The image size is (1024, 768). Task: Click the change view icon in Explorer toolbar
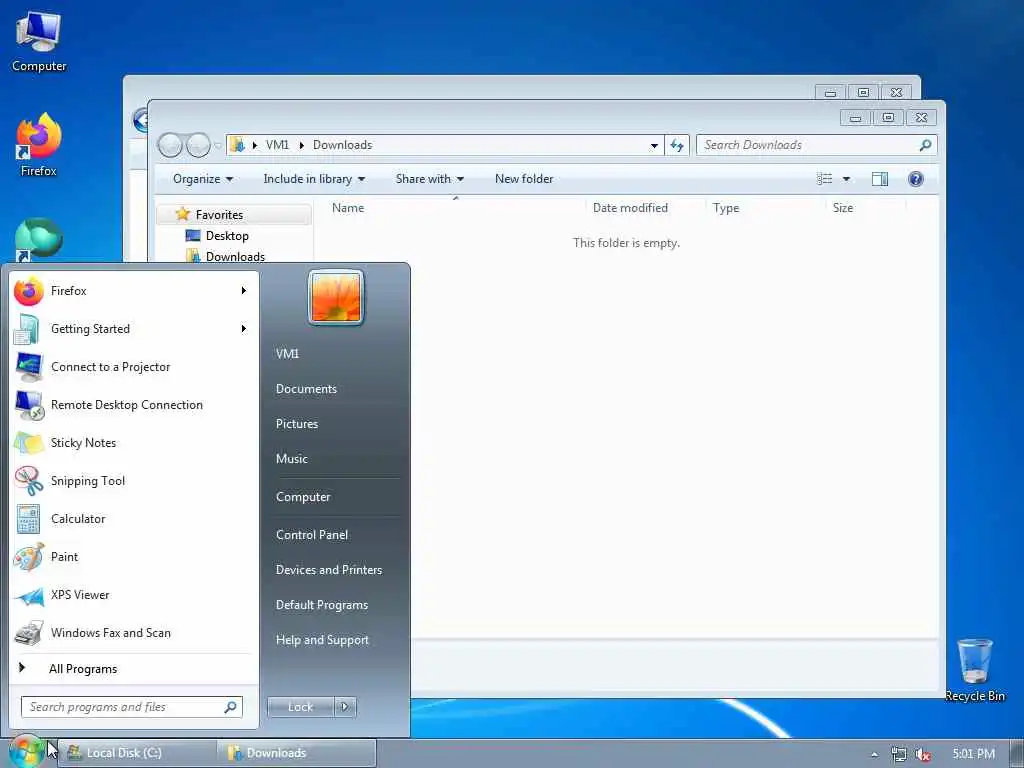(825, 179)
